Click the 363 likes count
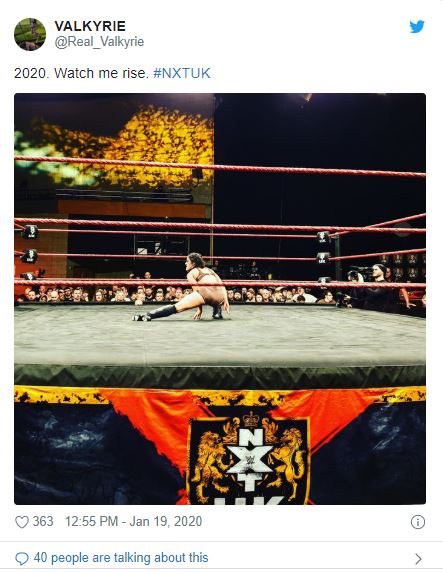 (x=43, y=521)
